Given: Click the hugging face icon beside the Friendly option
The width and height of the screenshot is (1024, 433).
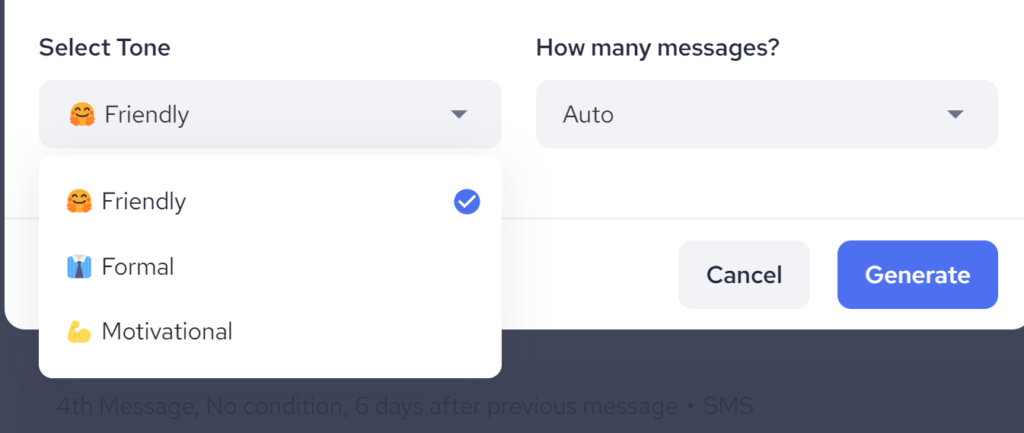Looking at the screenshot, I should (x=79, y=202).
